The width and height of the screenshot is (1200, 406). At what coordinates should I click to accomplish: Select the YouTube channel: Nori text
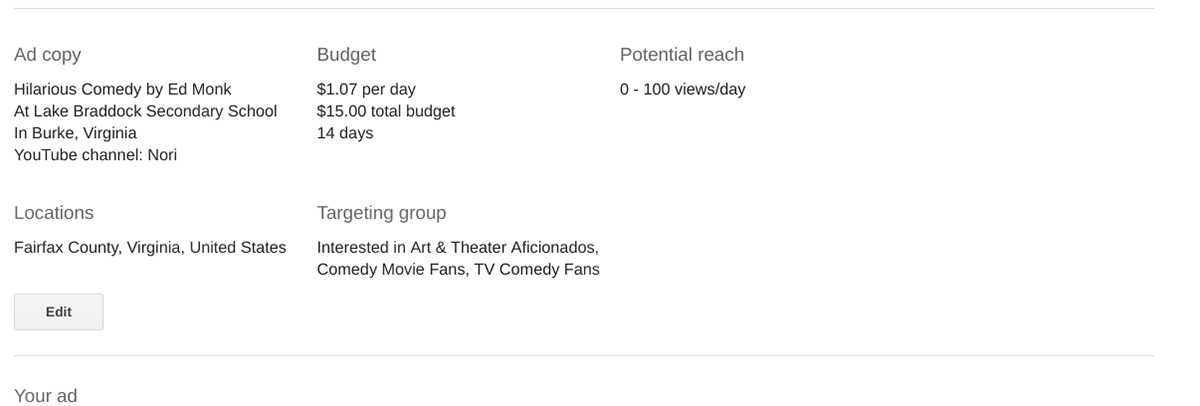(x=95, y=155)
